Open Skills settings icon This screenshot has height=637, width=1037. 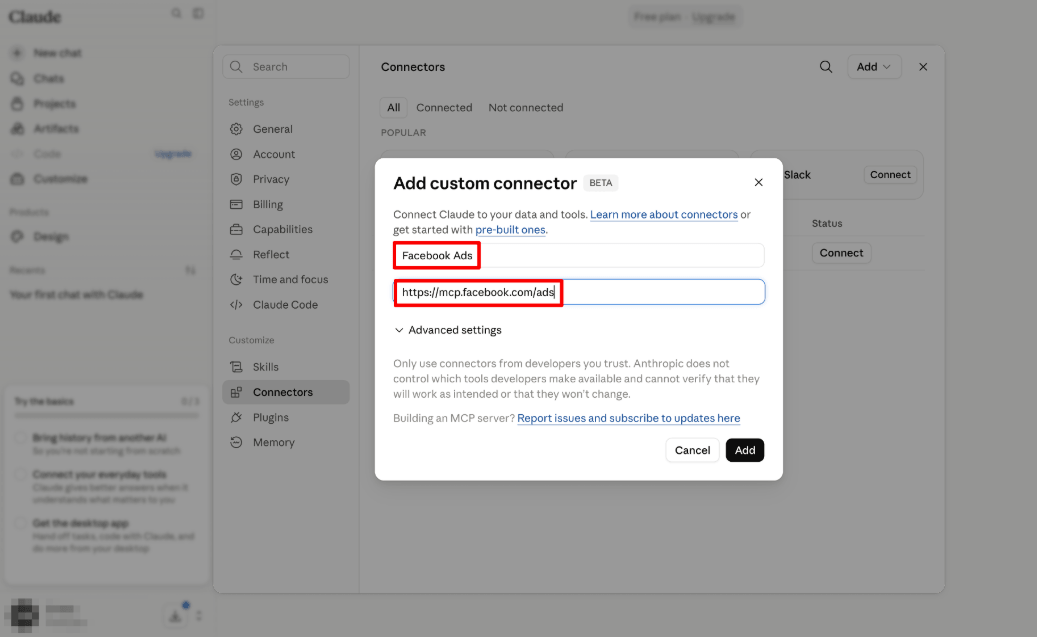coord(236,367)
